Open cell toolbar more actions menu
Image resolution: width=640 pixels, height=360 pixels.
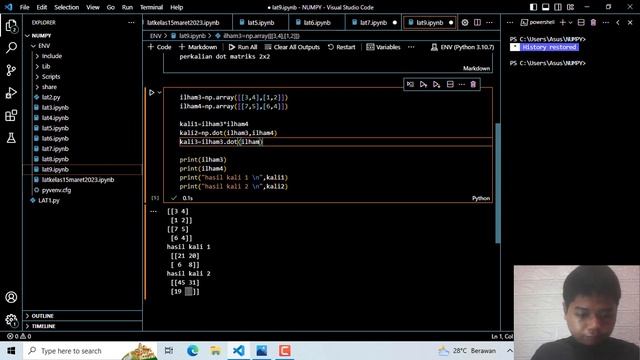point(462,84)
